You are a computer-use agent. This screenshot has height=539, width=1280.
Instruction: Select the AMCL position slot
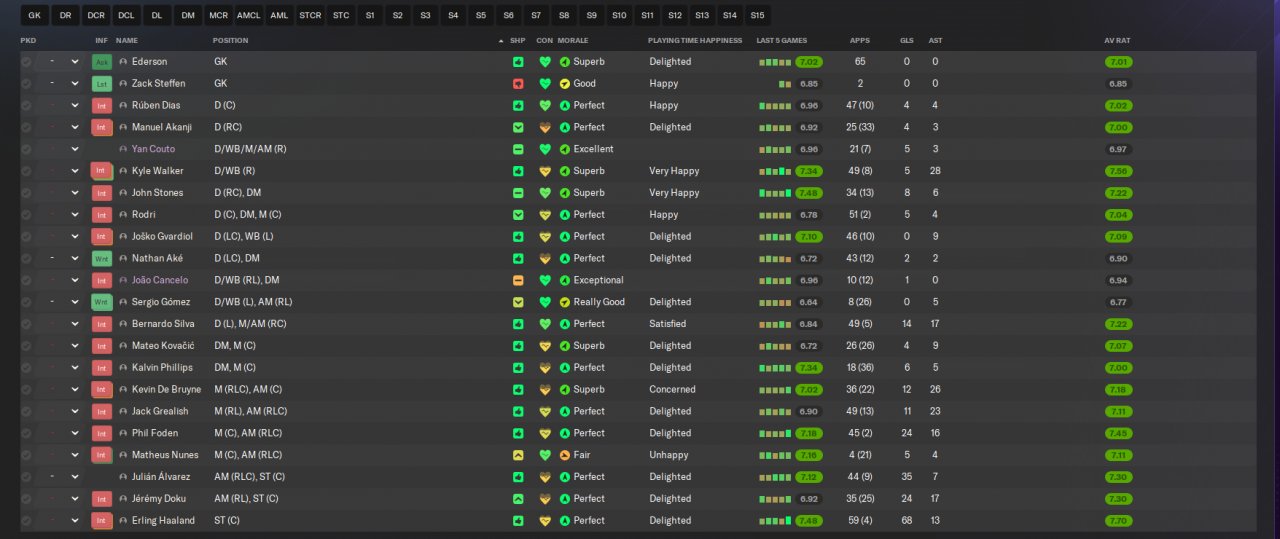coord(249,15)
